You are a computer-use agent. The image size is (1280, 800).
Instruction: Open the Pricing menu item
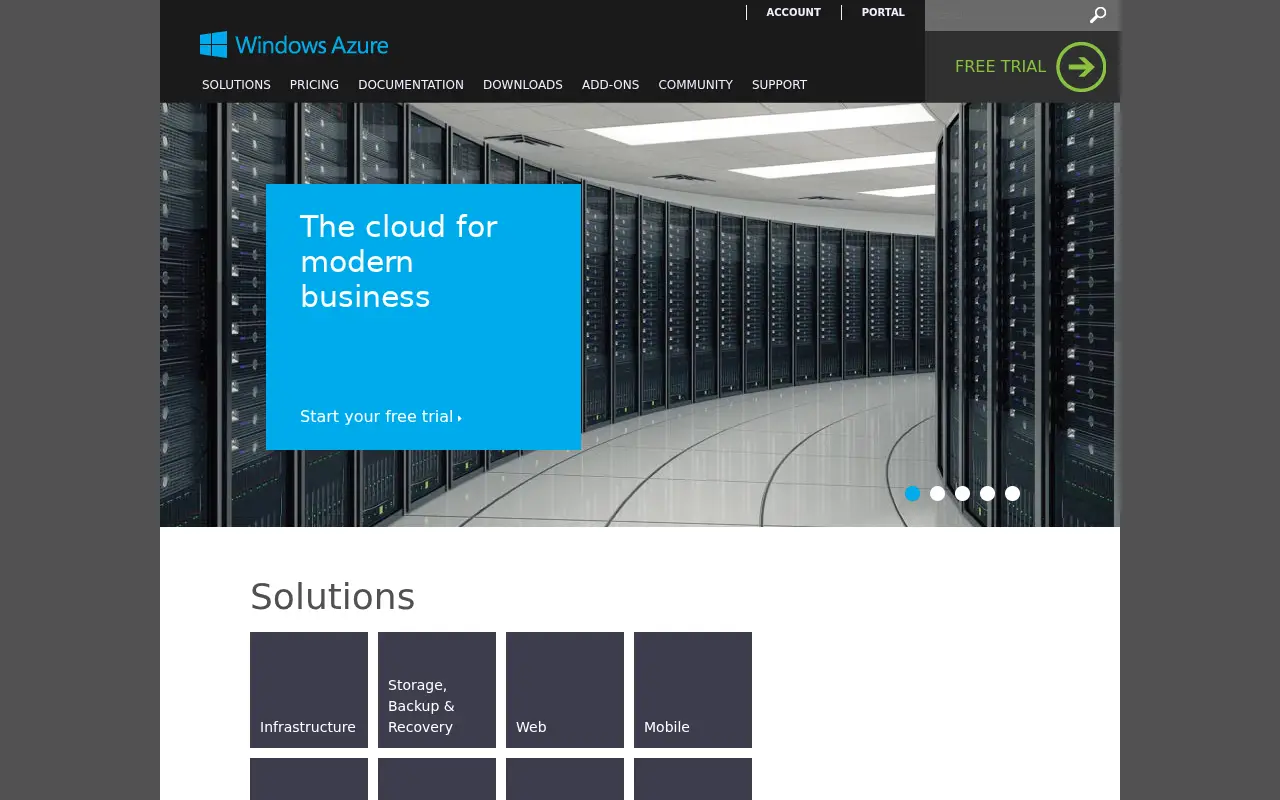click(314, 85)
